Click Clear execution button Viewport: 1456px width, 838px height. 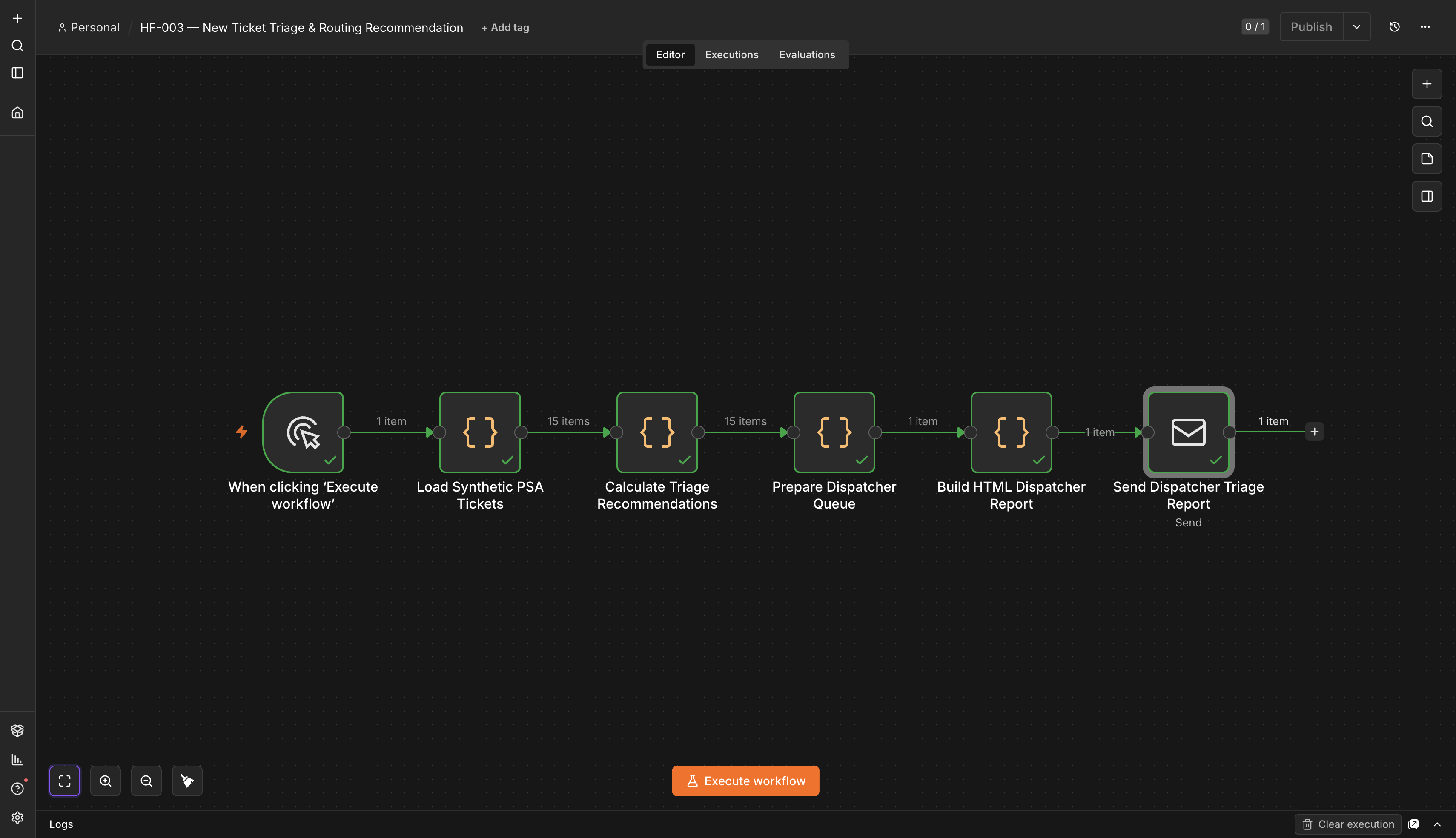coord(1348,824)
